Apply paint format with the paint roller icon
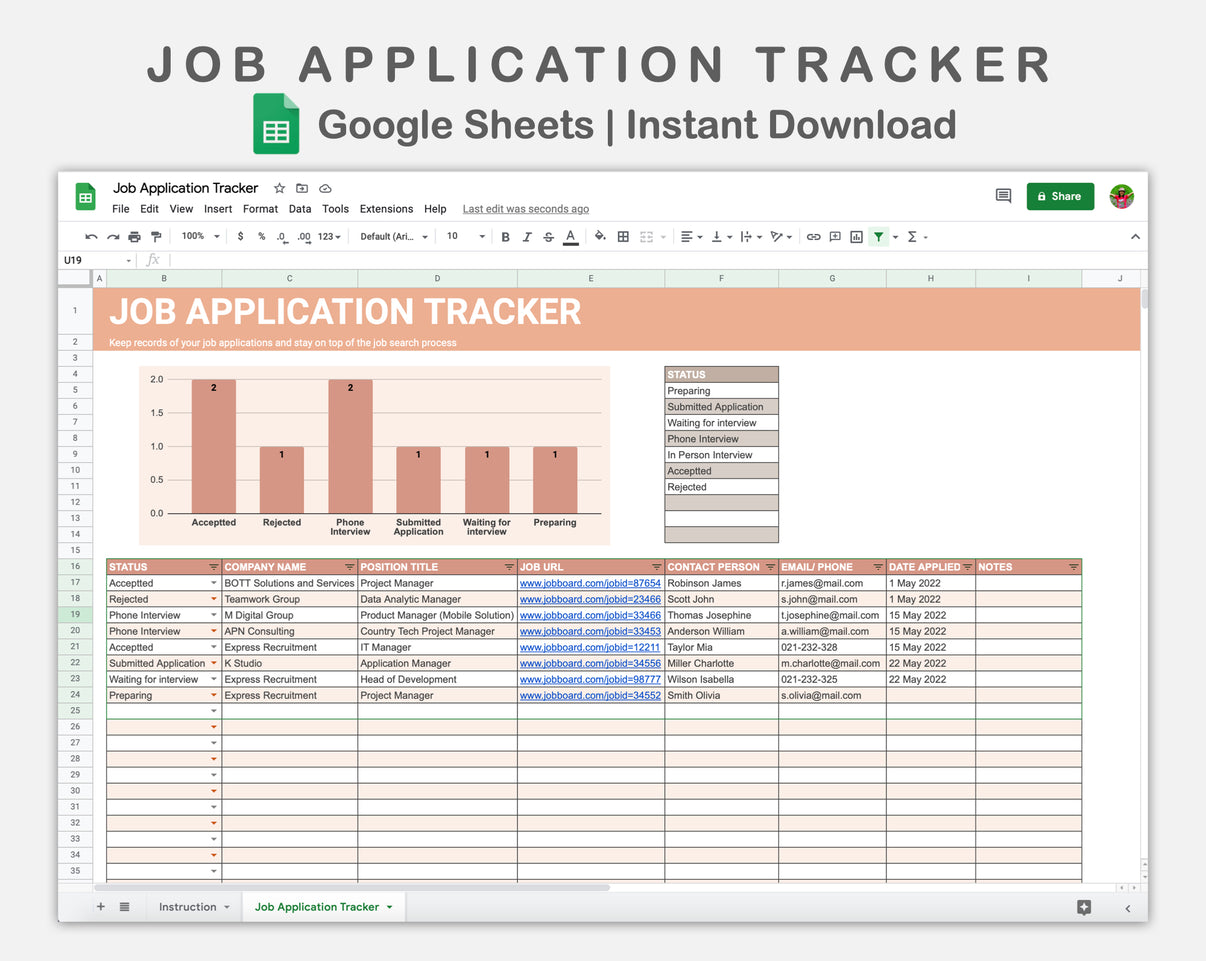This screenshot has width=1206, height=961. [157, 237]
